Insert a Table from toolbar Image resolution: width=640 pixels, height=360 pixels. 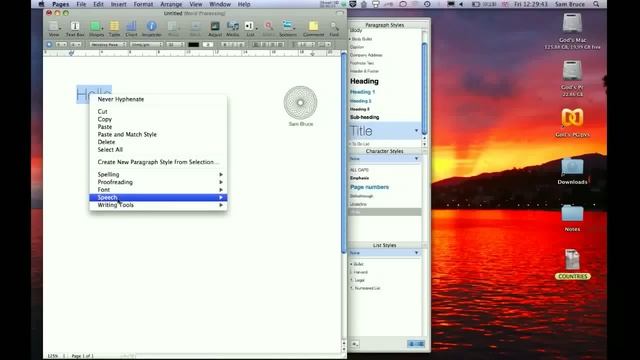pos(114,29)
